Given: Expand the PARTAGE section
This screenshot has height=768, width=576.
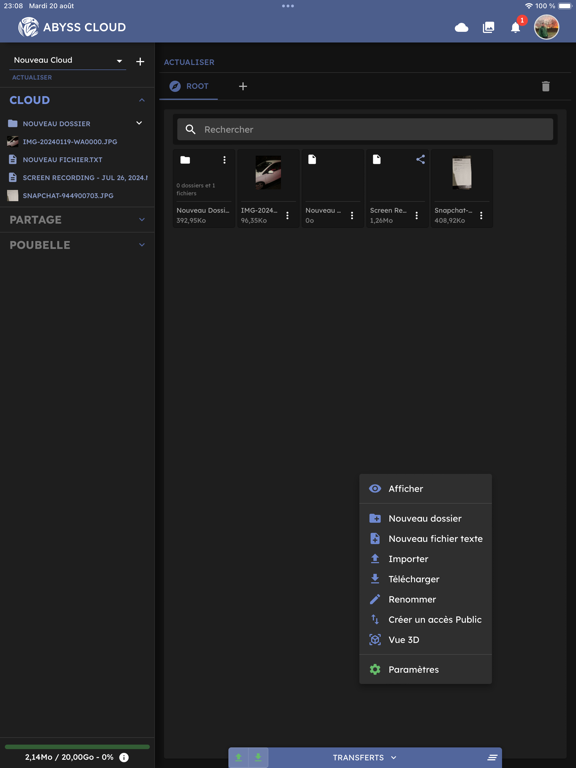Looking at the screenshot, I should click(142, 219).
